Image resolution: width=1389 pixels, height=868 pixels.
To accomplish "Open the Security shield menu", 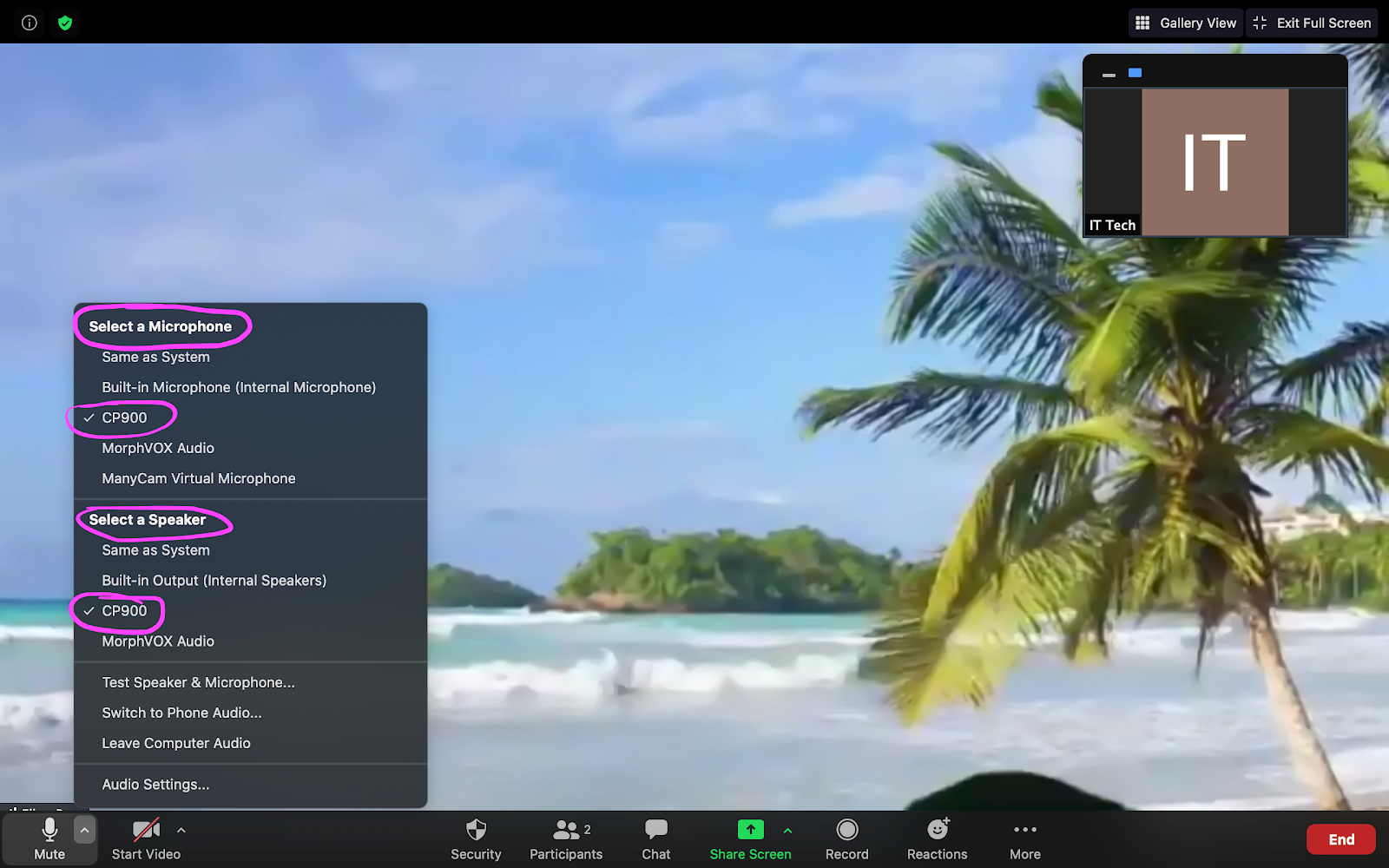I will click(476, 839).
